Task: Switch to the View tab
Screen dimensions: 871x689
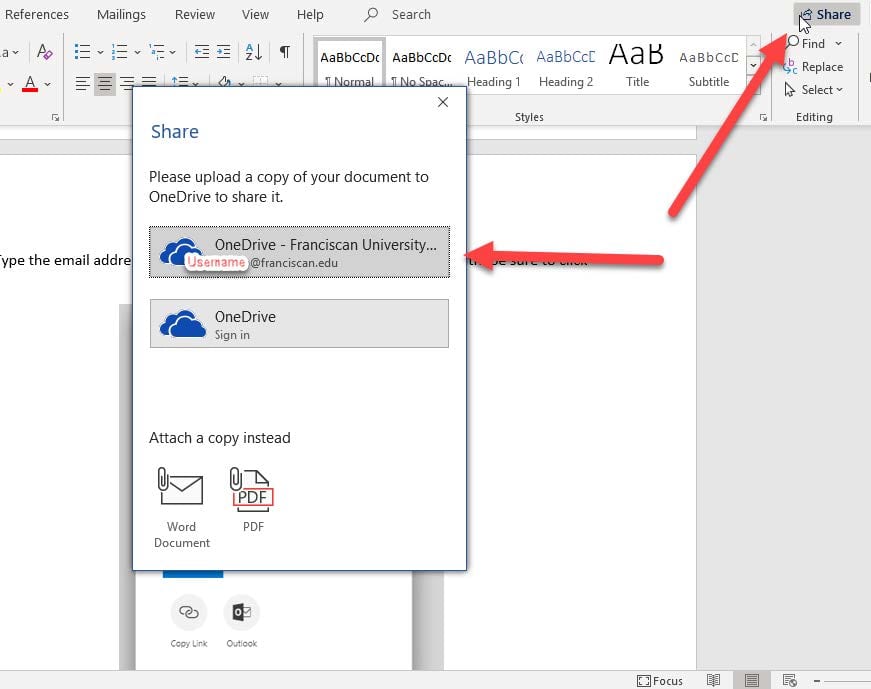Action: pyautogui.click(x=255, y=14)
